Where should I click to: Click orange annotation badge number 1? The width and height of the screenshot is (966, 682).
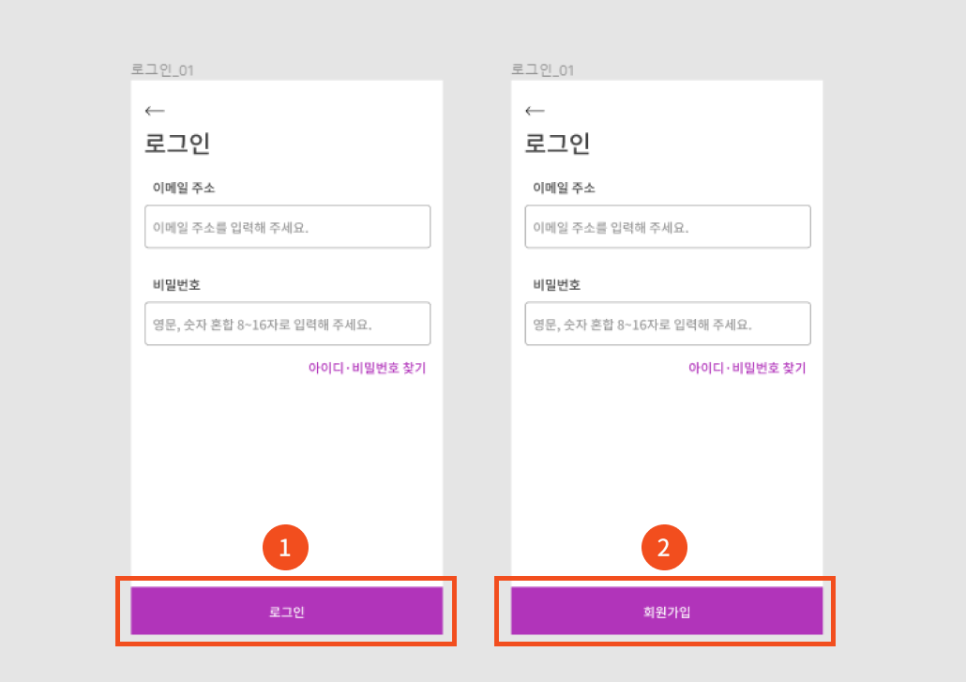coord(285,547)
